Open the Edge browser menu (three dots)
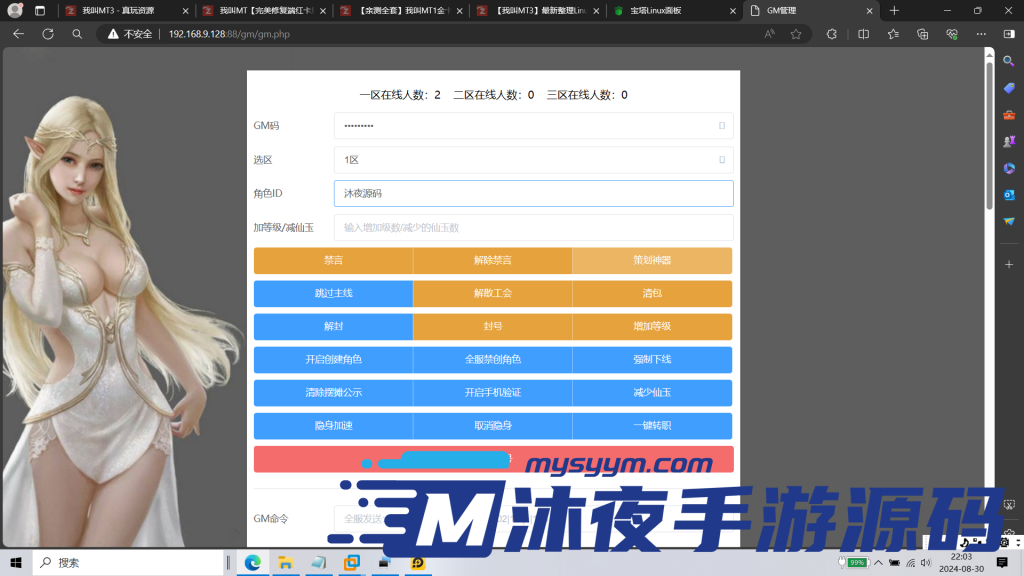 coord(981,33)
